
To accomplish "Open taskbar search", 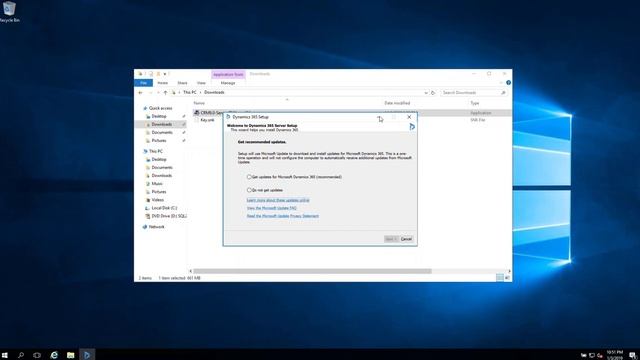I will pos(21,355).
